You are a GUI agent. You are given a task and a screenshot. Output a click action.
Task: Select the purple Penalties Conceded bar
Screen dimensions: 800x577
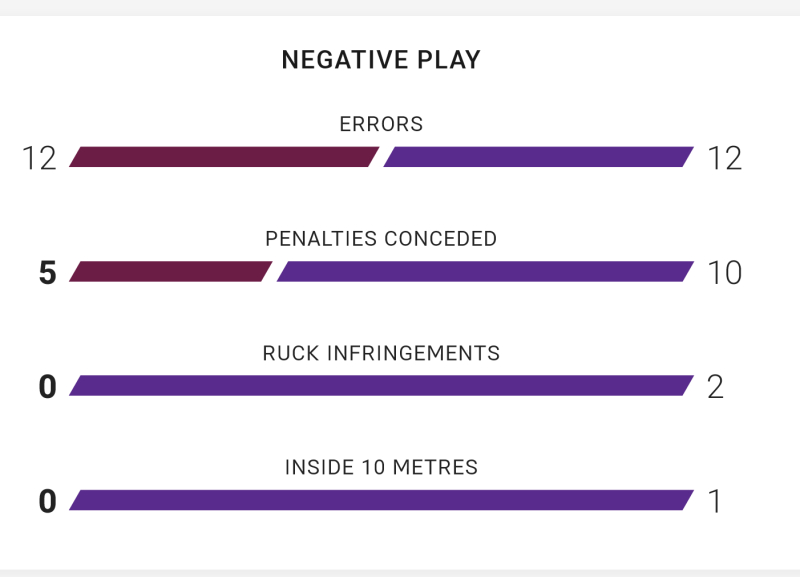click(x=485, y=271)
